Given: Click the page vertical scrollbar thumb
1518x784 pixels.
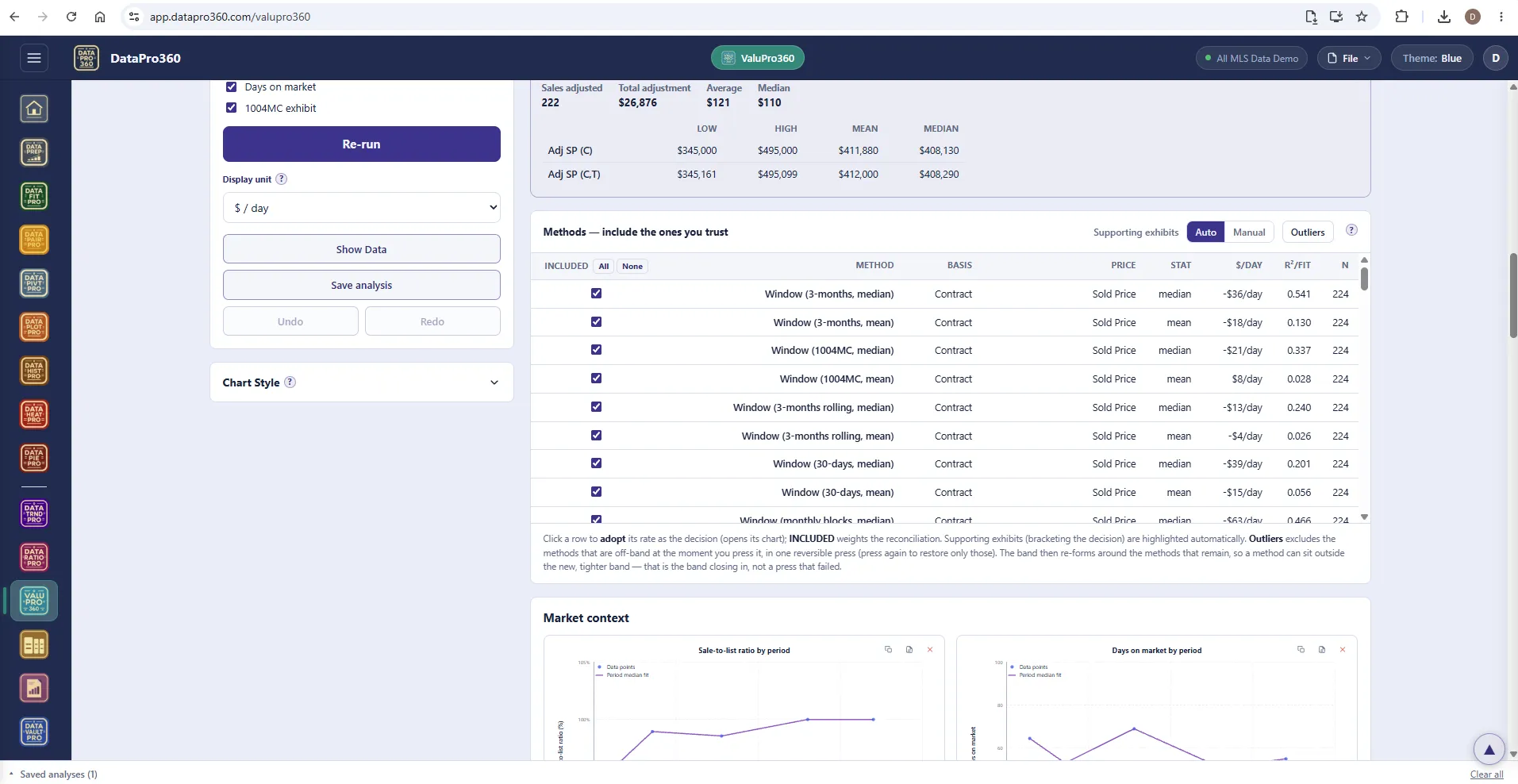Looking at the screenshot, I should (x=1512, y=295).
